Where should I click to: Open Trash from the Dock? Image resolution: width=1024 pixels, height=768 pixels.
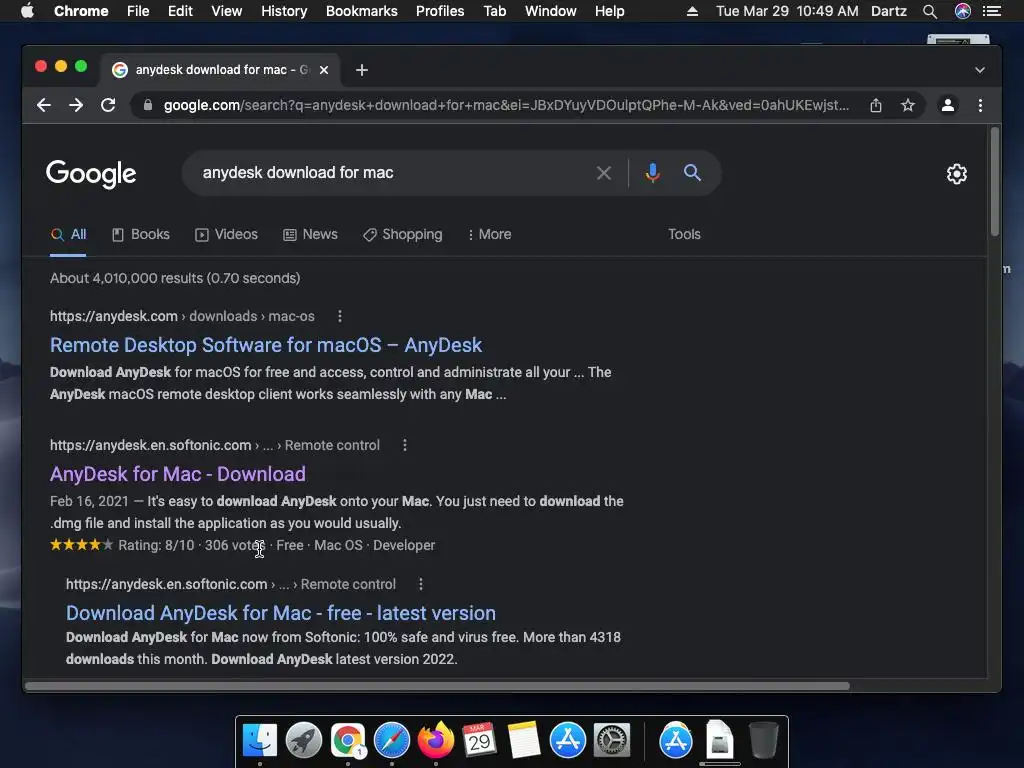pos(763,741)
